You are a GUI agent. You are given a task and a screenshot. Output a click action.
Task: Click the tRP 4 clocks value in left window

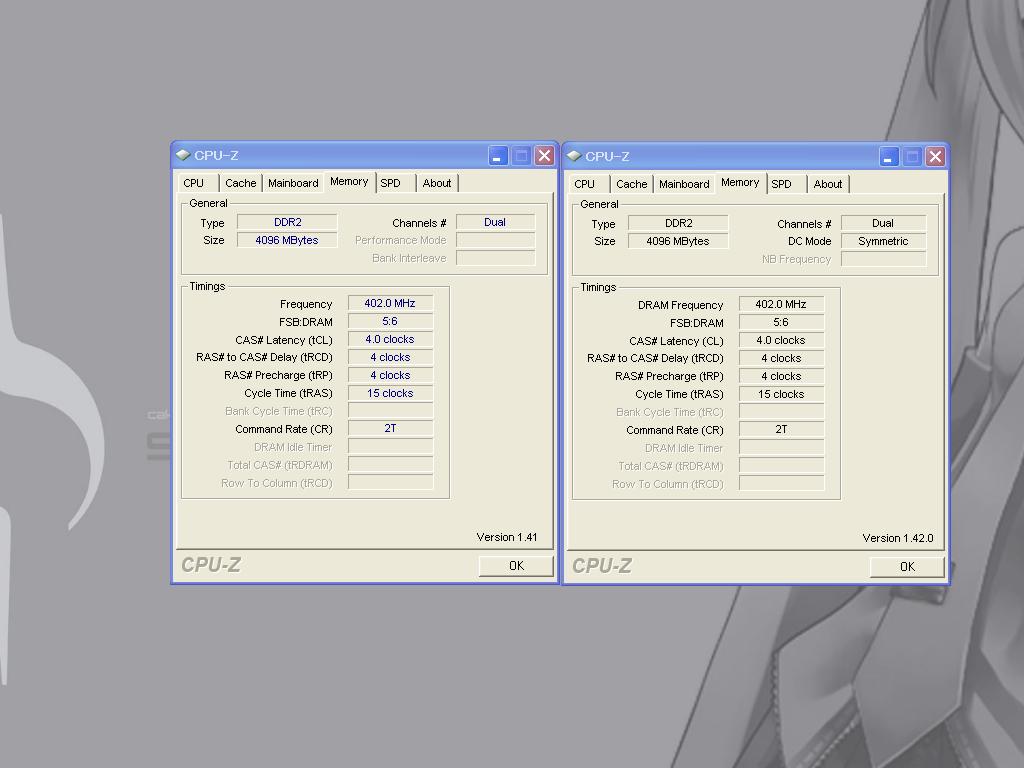point(390,376)
